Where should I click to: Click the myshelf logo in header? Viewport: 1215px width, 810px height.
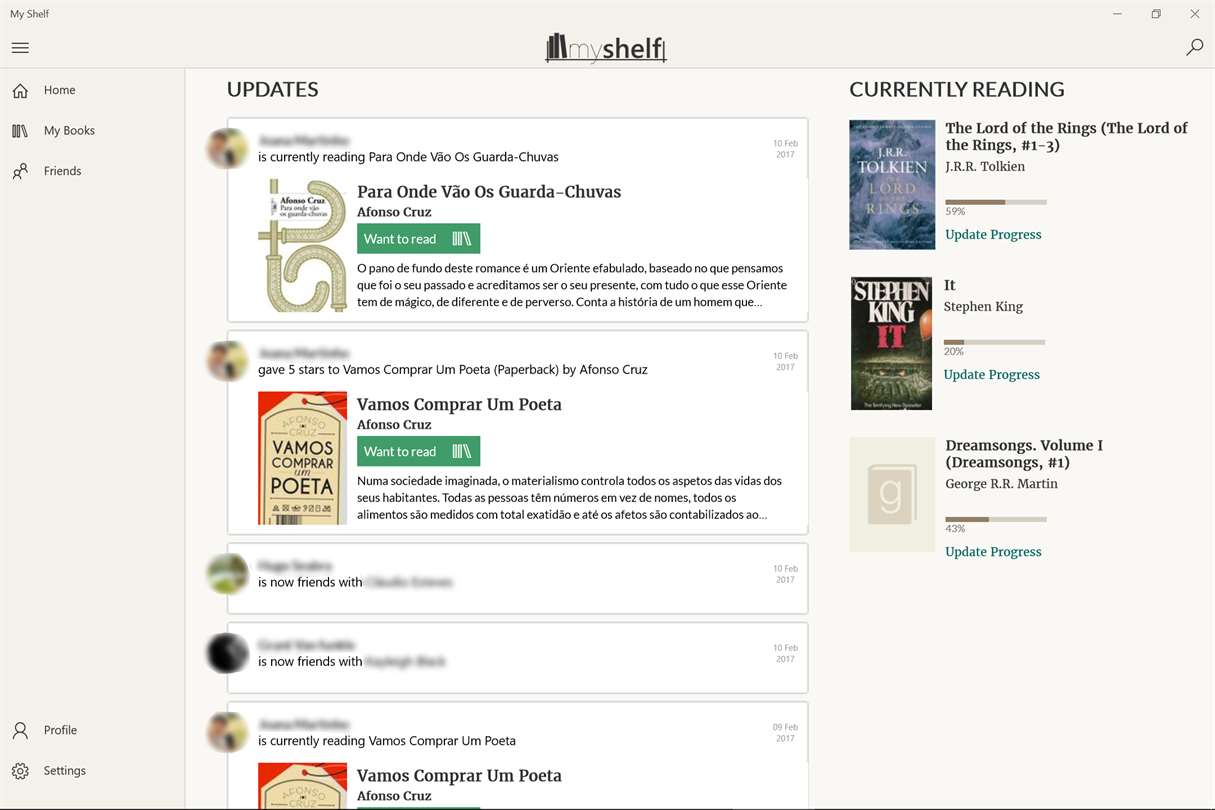[x=606, y=47]
